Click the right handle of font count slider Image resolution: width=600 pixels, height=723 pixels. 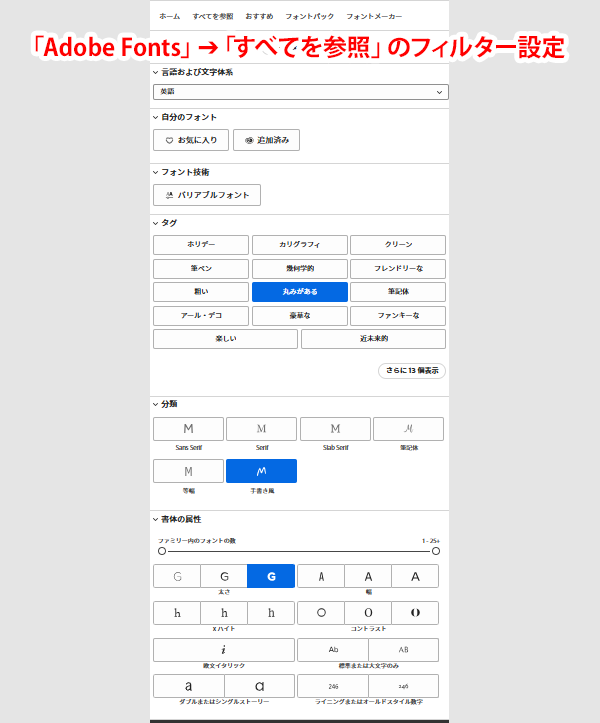(x=436, y=551)
